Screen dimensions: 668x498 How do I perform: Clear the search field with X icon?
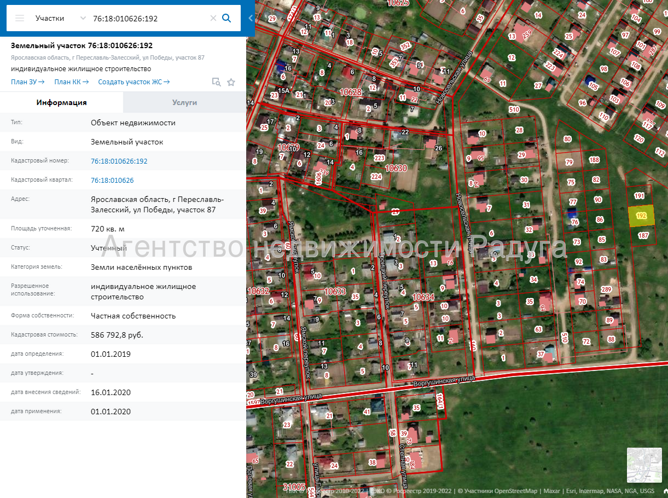pos(213,18)
